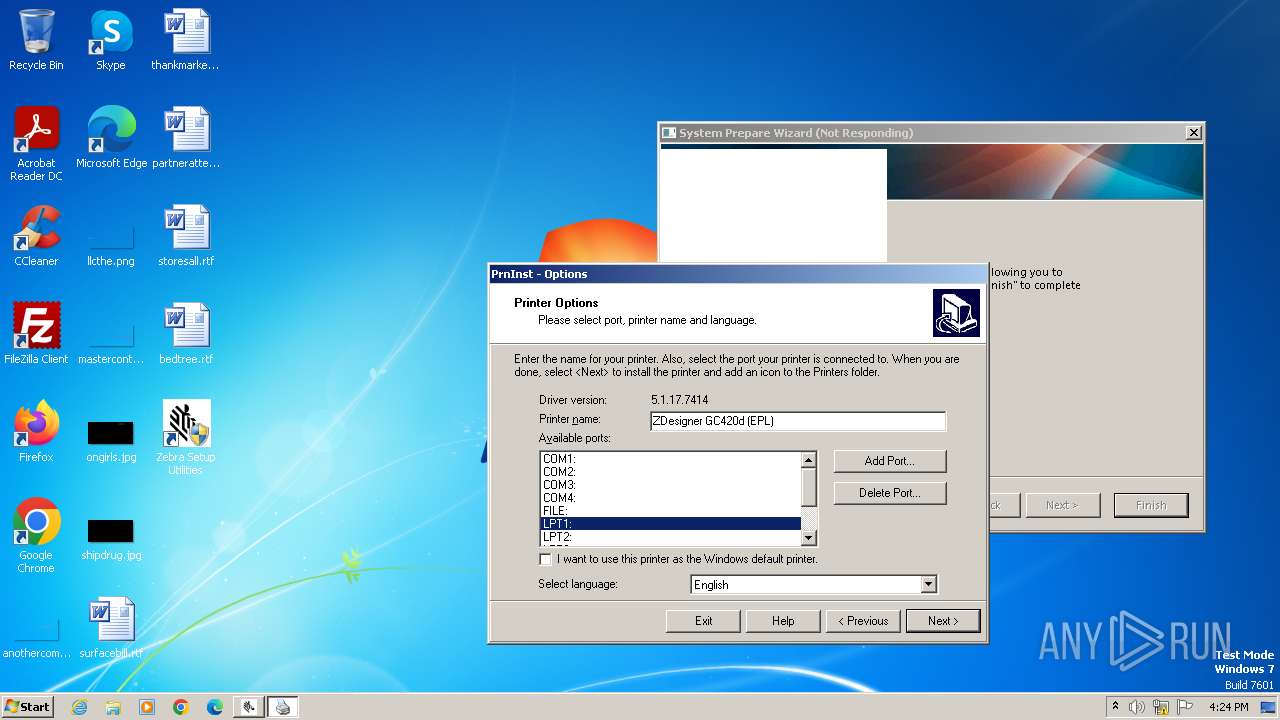Viewport: 1280px width, 720px height.
Task: Open Acrobat Reader DC shortcut
Action: pos(36,143)
